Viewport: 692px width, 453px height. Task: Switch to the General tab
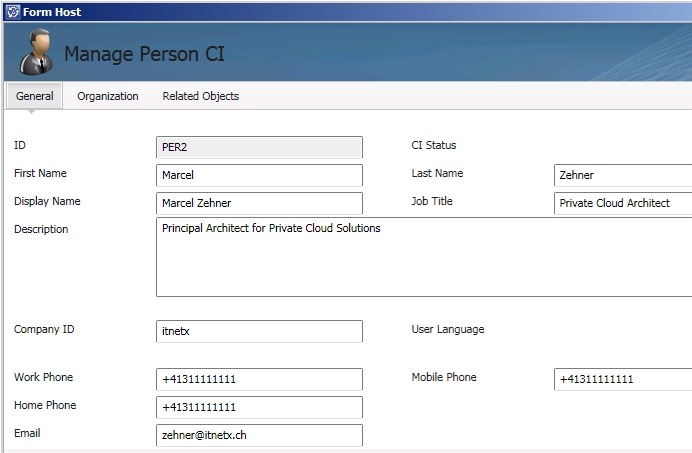[x=34, y=96]
